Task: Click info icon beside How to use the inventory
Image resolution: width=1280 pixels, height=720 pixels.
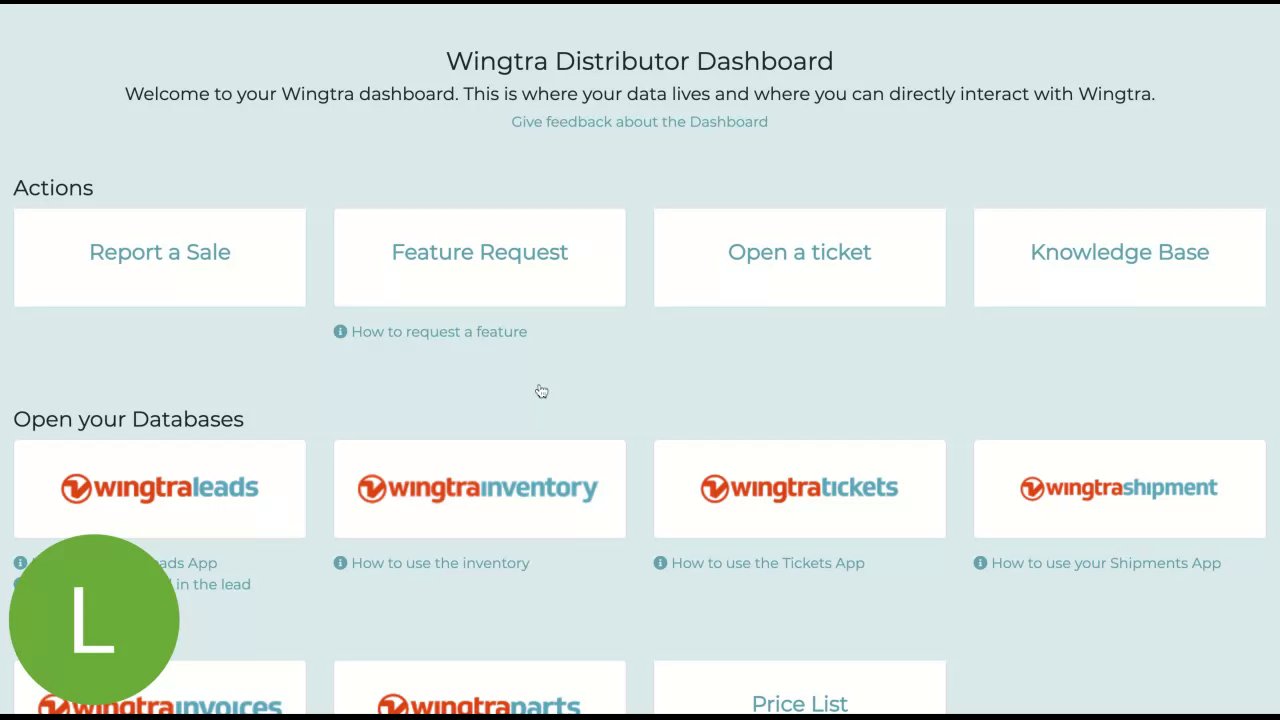Action: pyautogui.click(x=340, y=563)
